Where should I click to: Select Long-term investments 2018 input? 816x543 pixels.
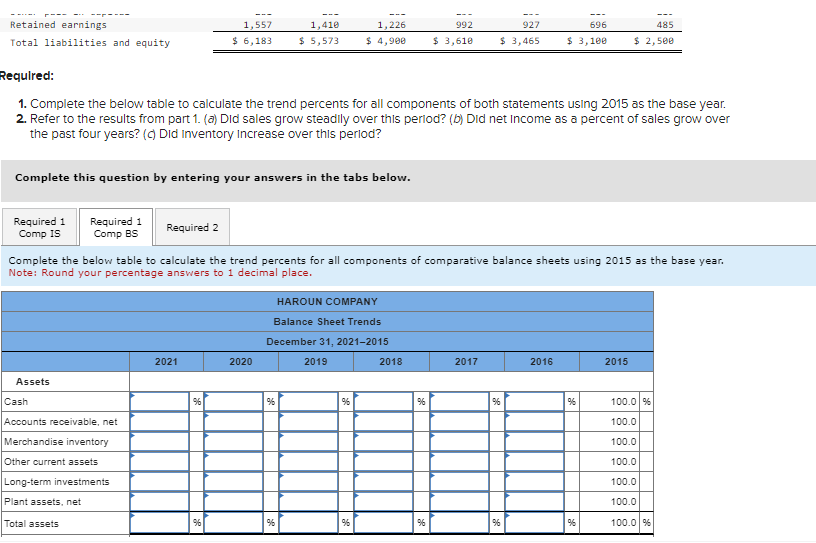coord(384,482)
